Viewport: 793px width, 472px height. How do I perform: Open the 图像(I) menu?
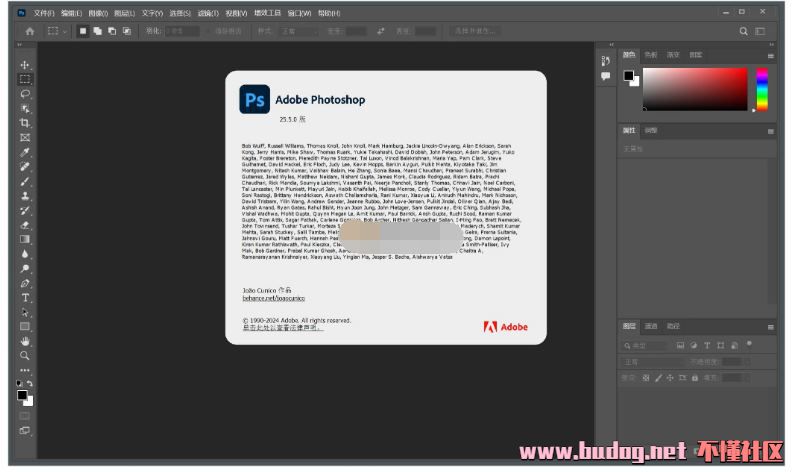click(x=98, y=13)
